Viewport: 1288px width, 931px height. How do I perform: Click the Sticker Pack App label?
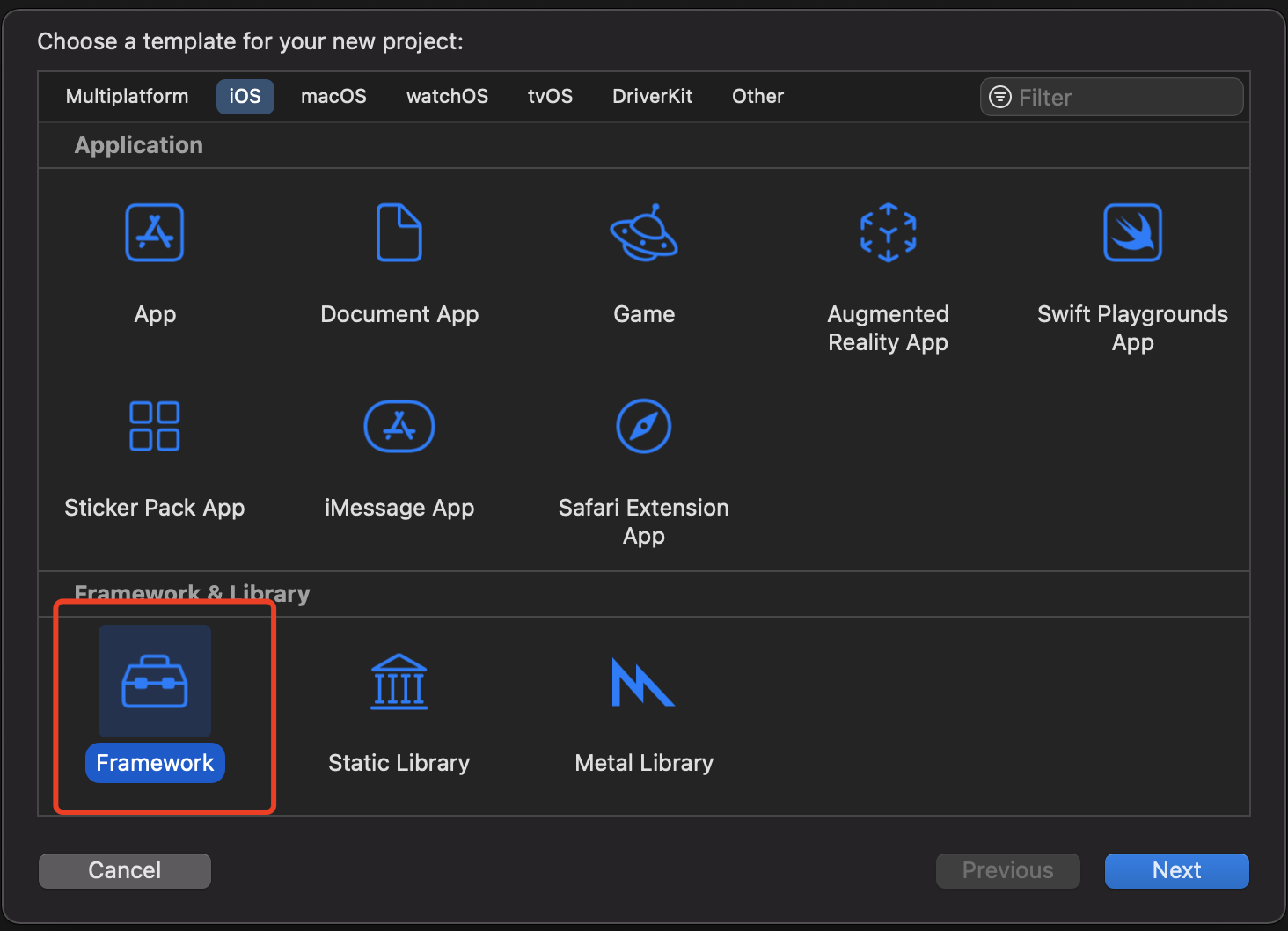[x=155, y=508]
